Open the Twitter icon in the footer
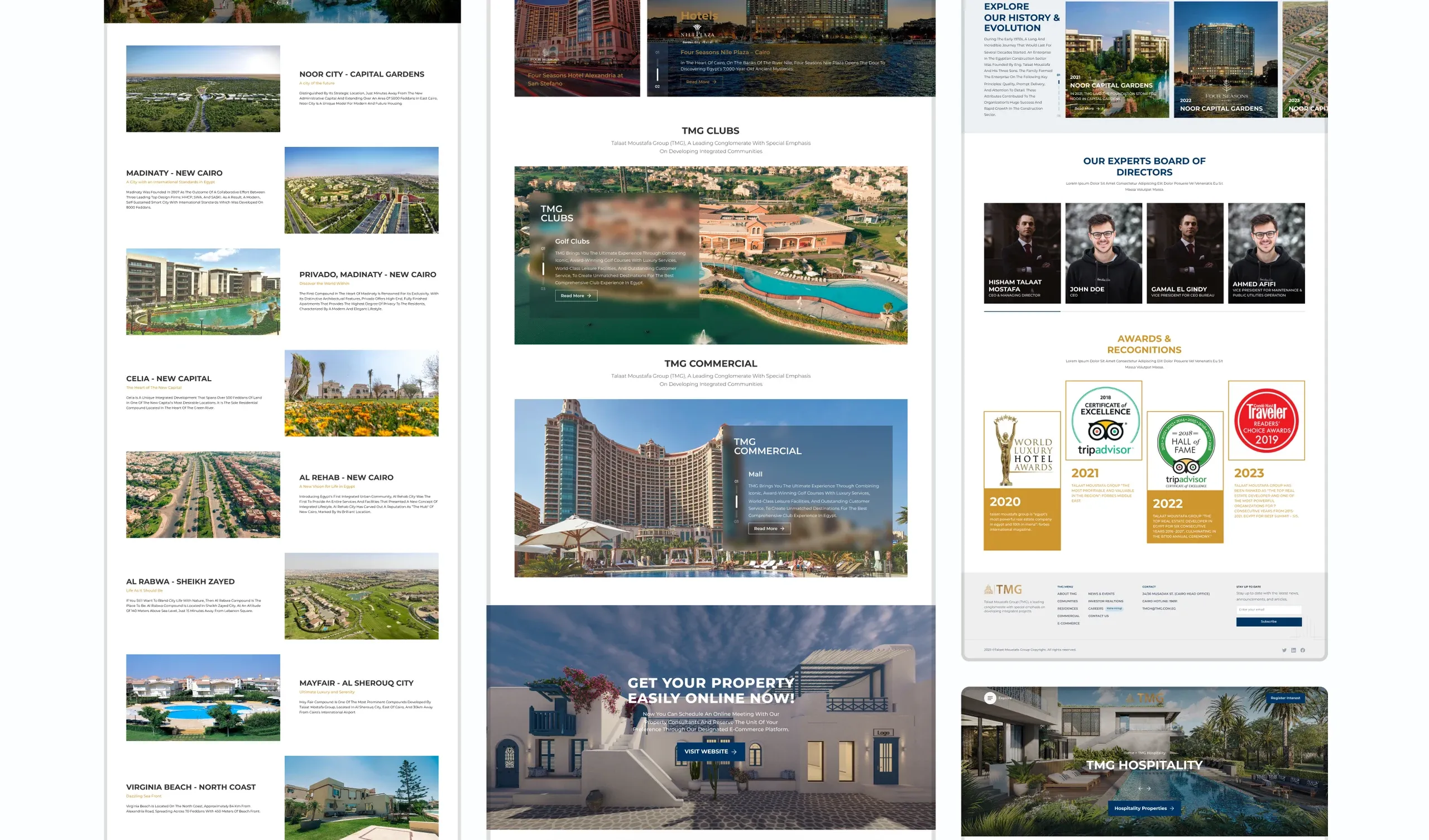This screenshot has width=1429, height=840. click(1284, 650)
